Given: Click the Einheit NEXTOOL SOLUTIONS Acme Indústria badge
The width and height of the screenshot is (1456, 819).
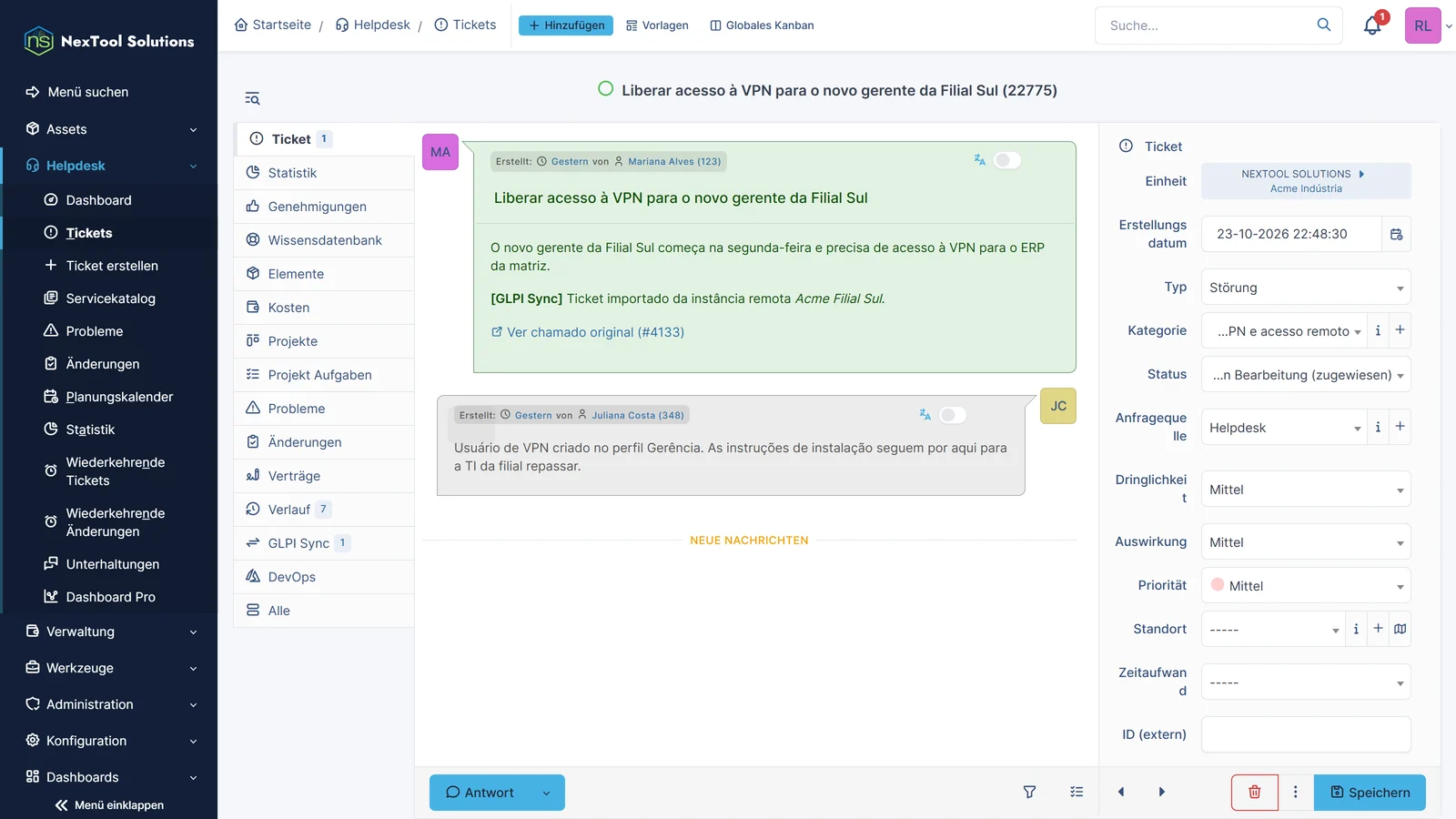Looking at the screenshot, I should 1306,181.
